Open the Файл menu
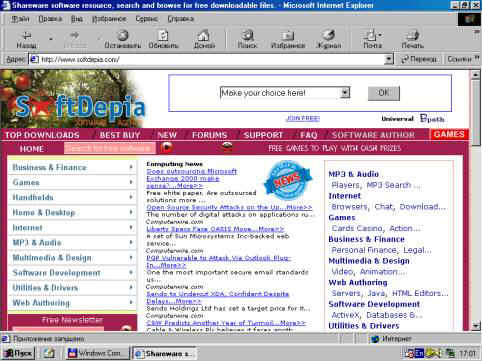This screenshot has width=482, height=361. [20, 19]
